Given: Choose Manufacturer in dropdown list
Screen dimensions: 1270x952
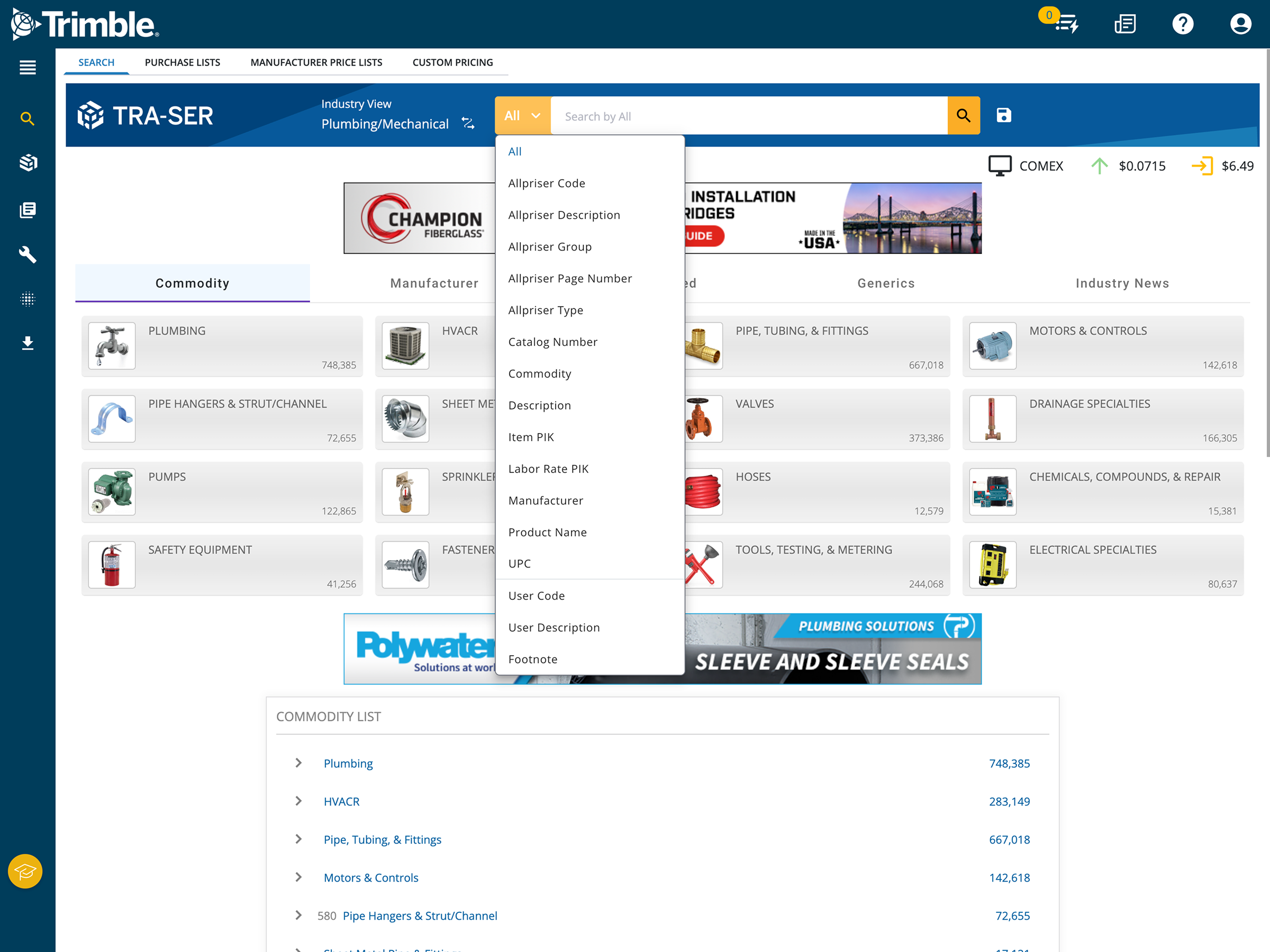Looking at the screenshot, I should pyautogui.click(x=589, y=500).
